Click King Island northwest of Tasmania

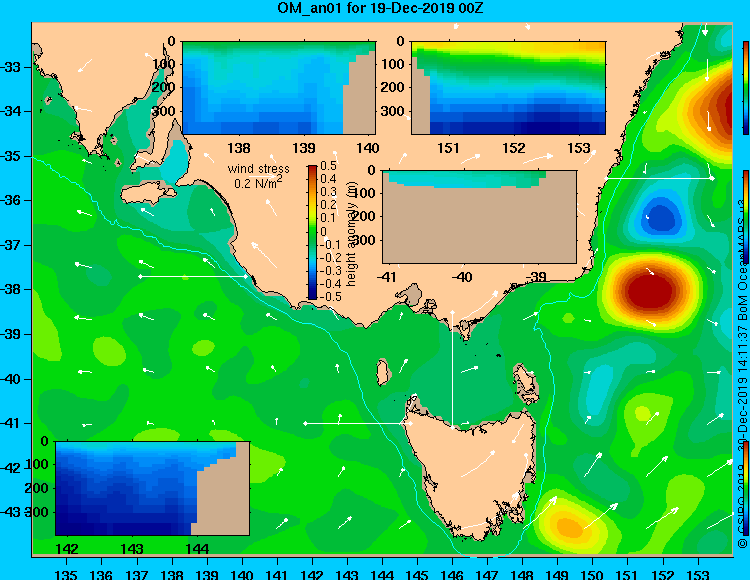382,372
